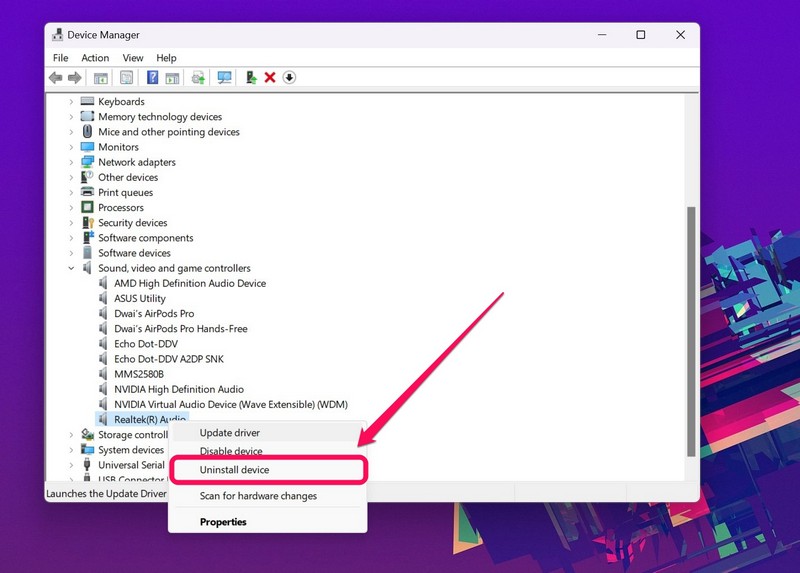The width and height of the screenshot is (800, 573).
Task: Open the View menu
Action: pos(133,58)
